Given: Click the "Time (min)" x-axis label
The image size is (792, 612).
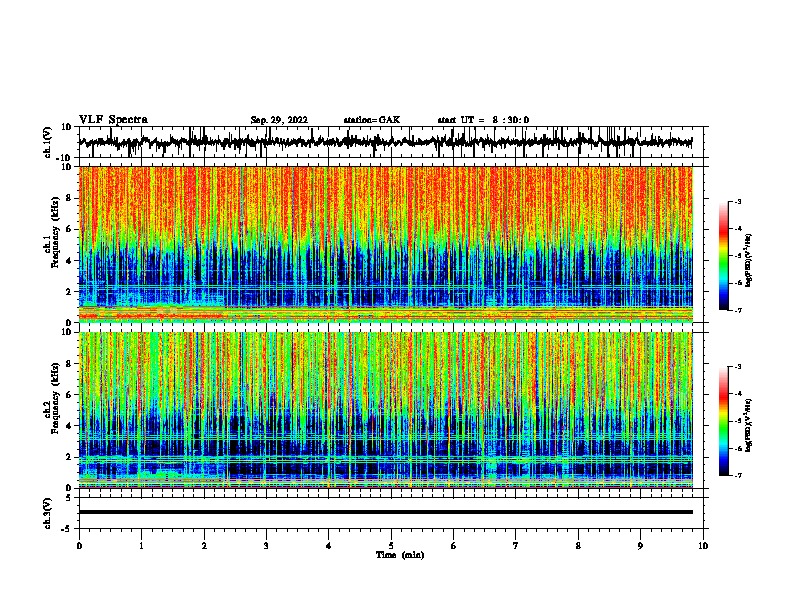Looking at the screenshot, I should point(400,555).
